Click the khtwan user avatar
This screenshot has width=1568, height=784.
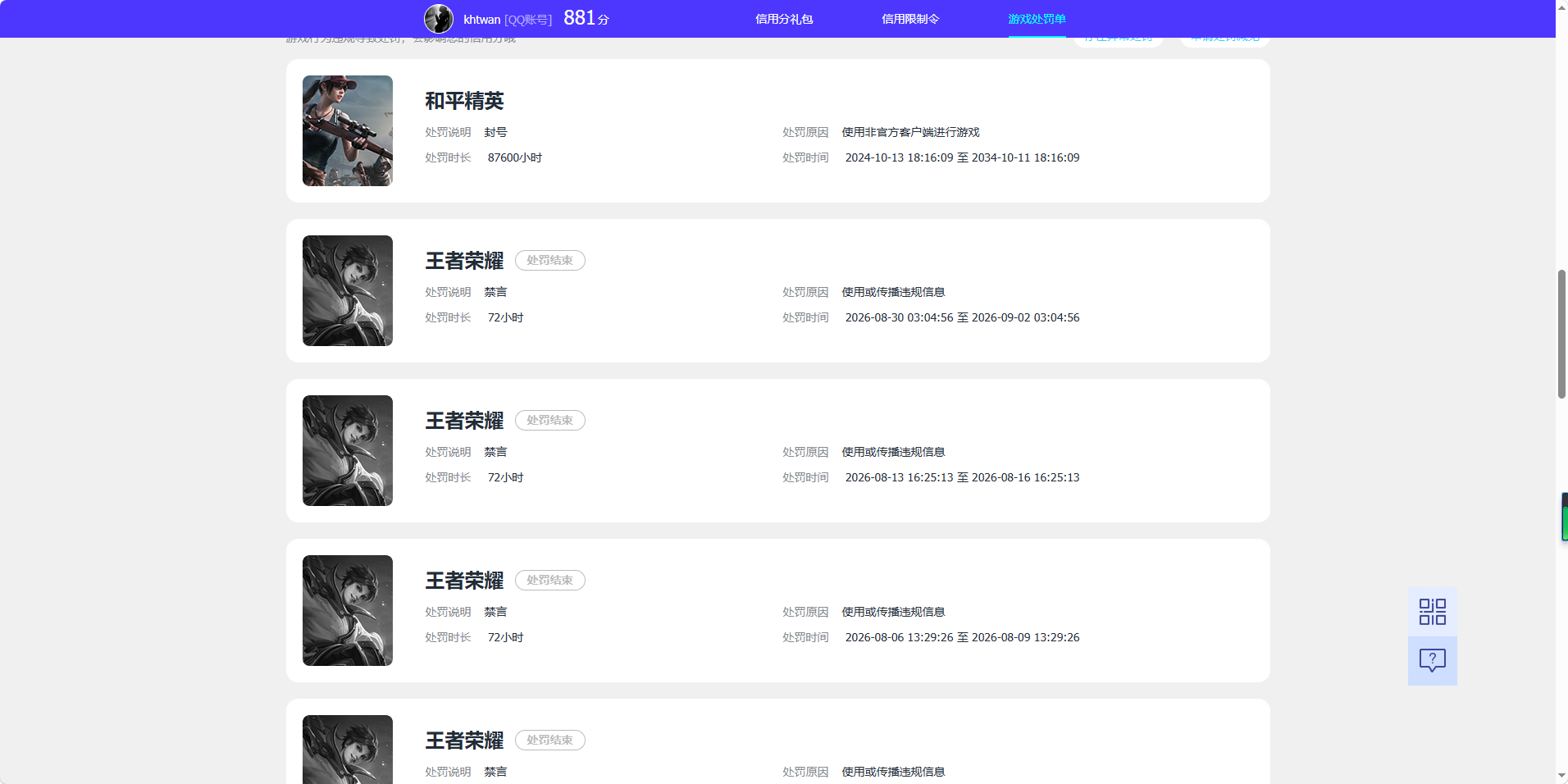coord(439,19)
